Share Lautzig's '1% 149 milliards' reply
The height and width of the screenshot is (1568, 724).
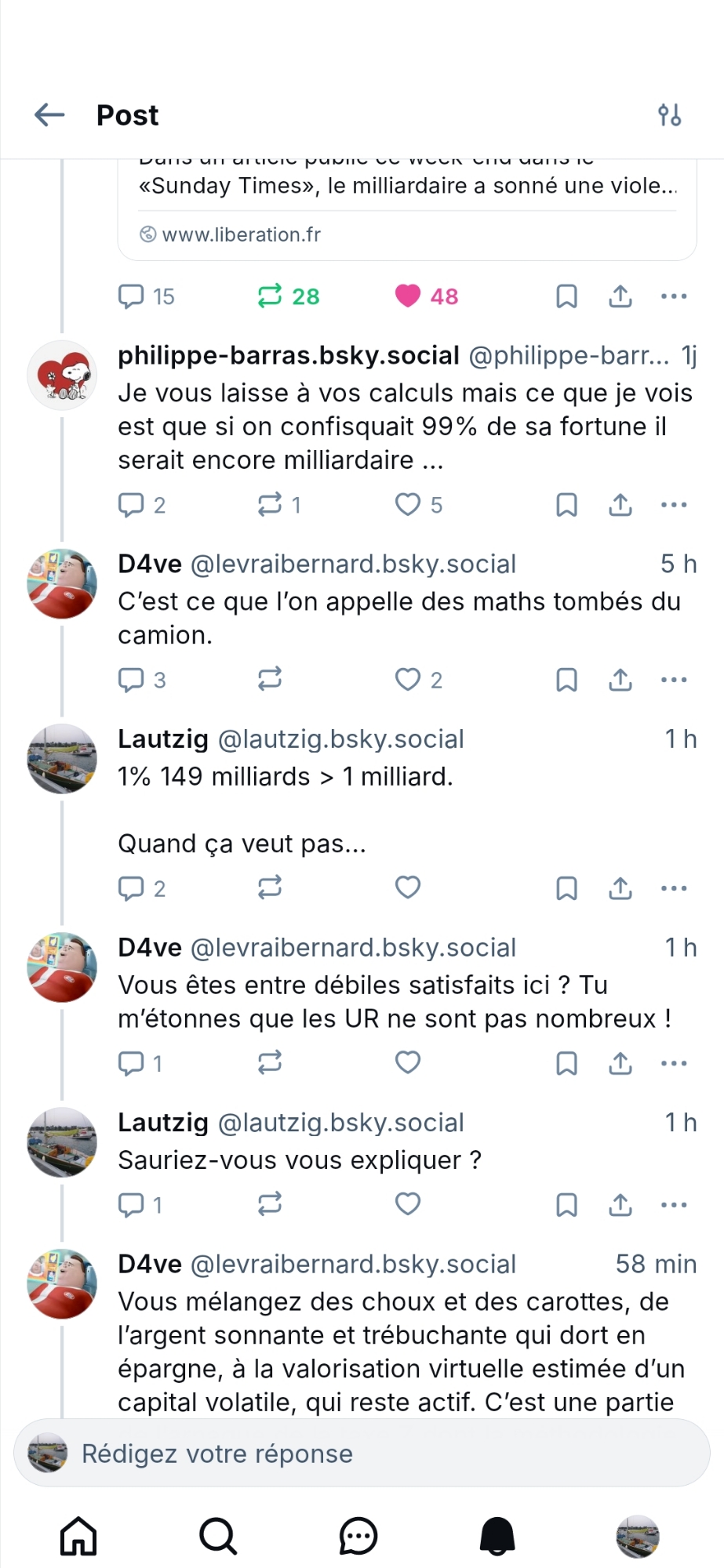point(620,888)
